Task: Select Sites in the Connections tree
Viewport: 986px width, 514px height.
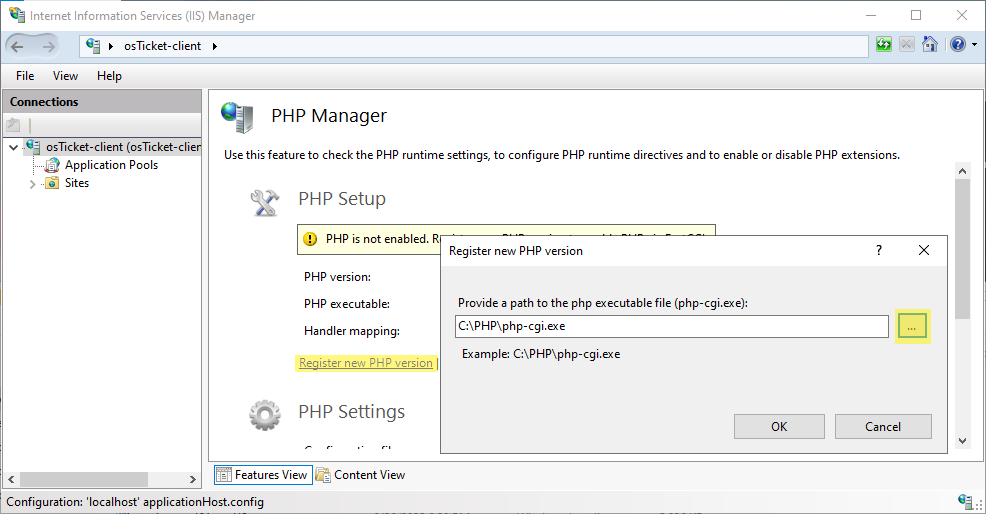Action: click(x=77, y=183)
